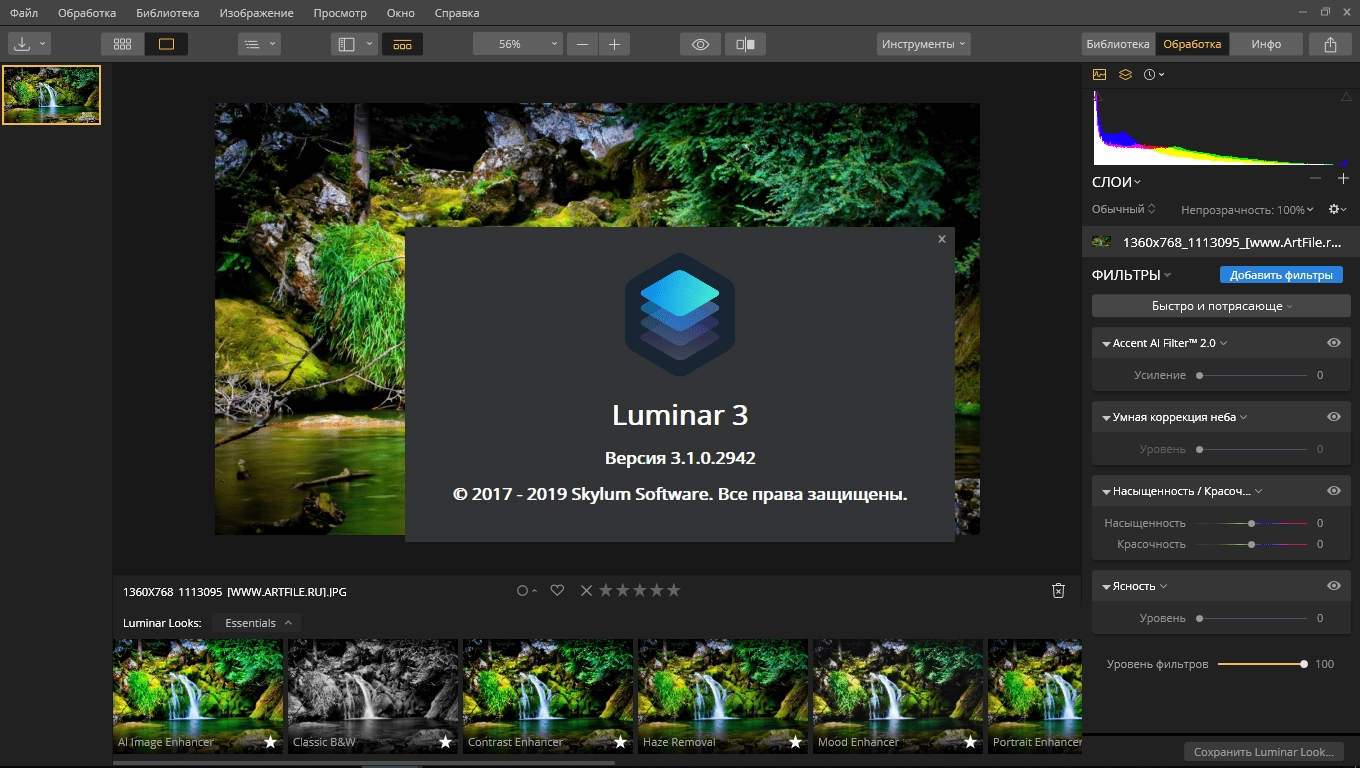
Task: Rate photo five stars
Action: pos(673,591)
